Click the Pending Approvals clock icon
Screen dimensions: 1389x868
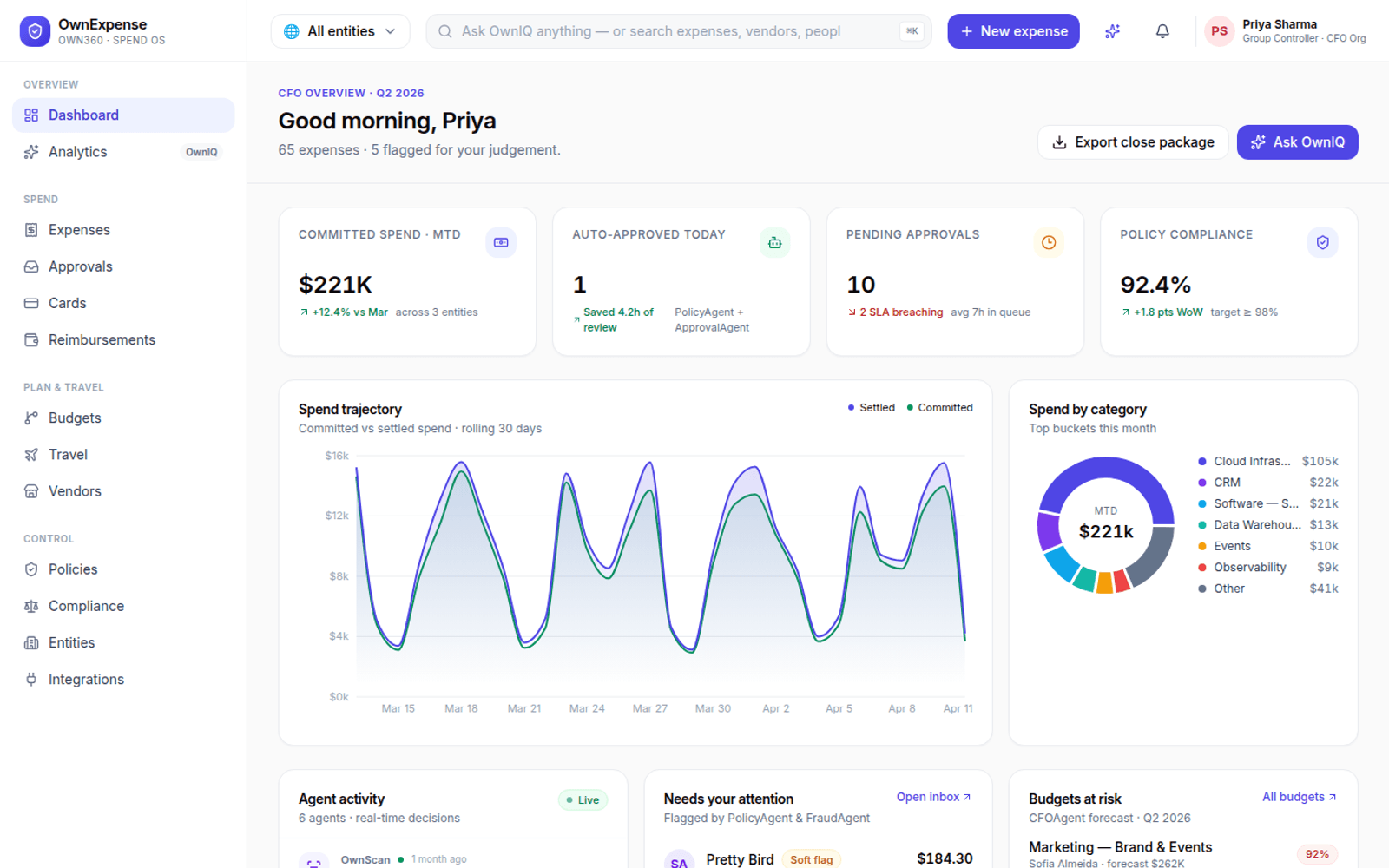tap(1049, 242)
